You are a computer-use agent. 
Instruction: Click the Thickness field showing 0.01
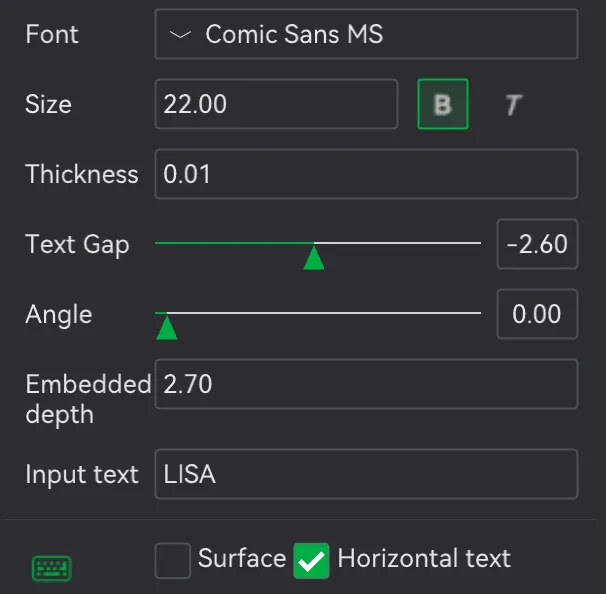coord(366,174)
